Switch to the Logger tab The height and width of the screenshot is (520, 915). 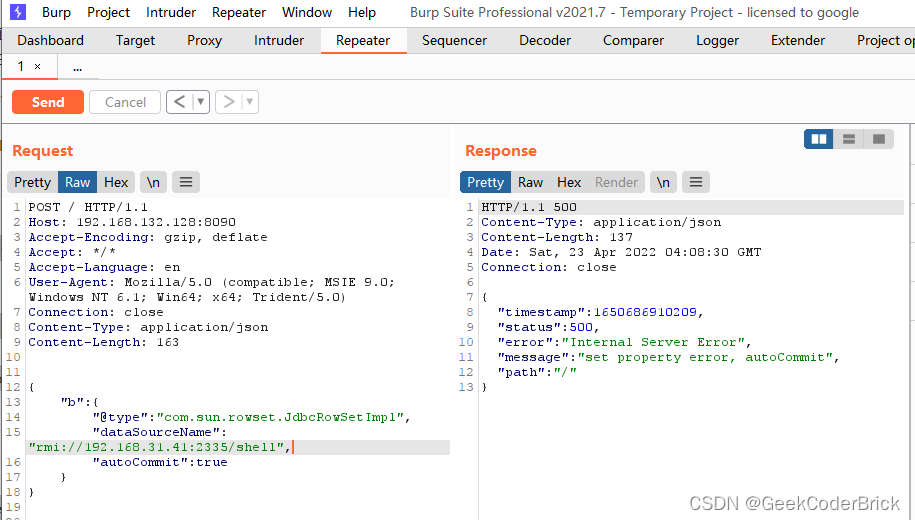(717, 40)
